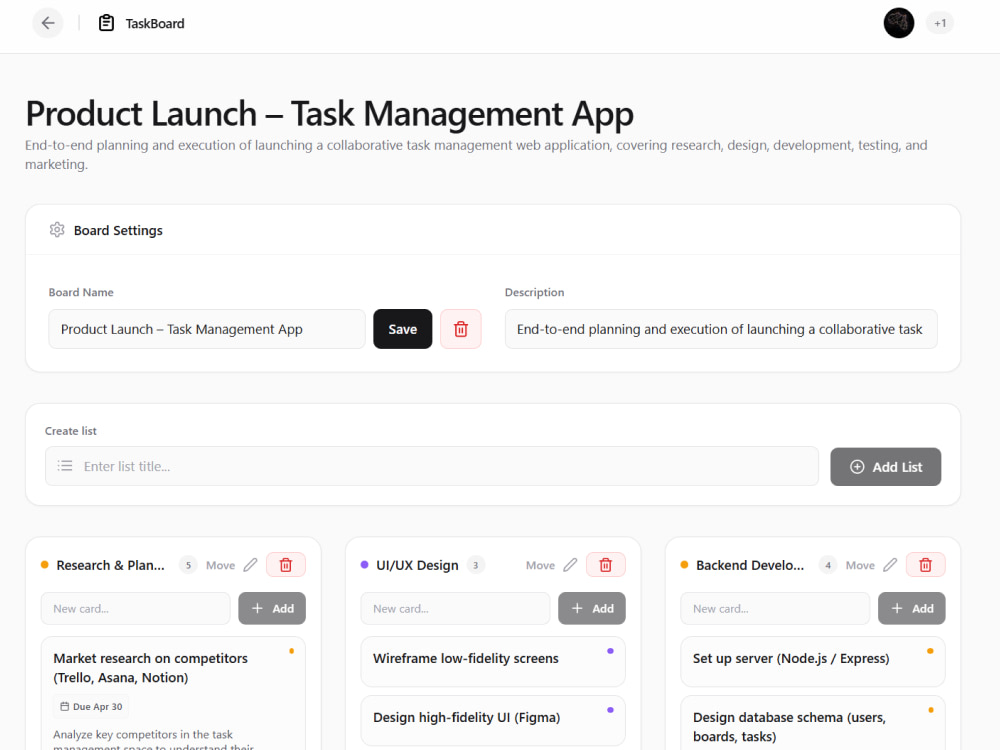This screenshot has height=750, width=1000.
Task: Click the TaskBoard header title text
Action: [x=155, y=24]
